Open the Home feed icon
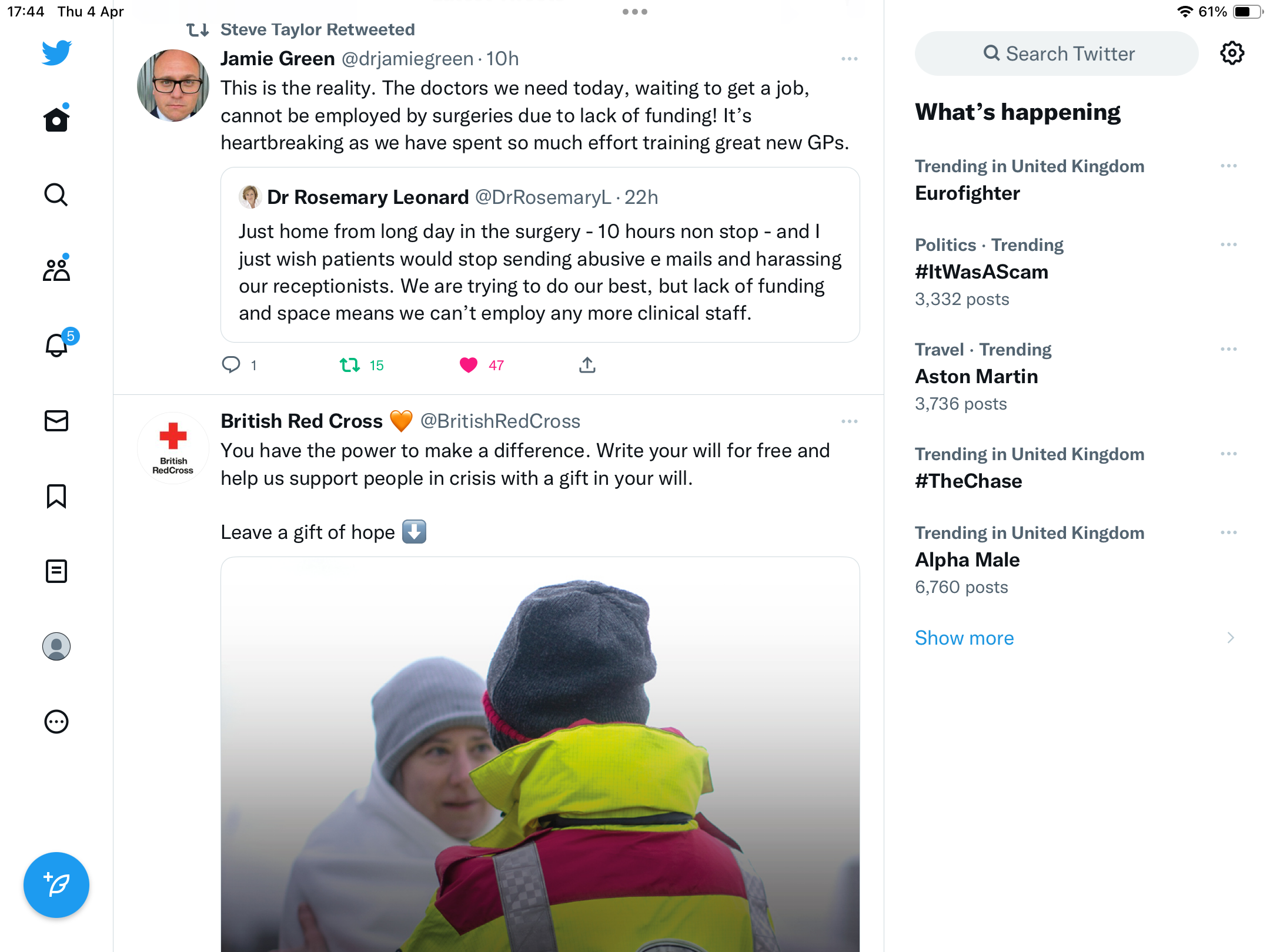Viewport: 1270px width, 952px height. [x=56, y=119]
